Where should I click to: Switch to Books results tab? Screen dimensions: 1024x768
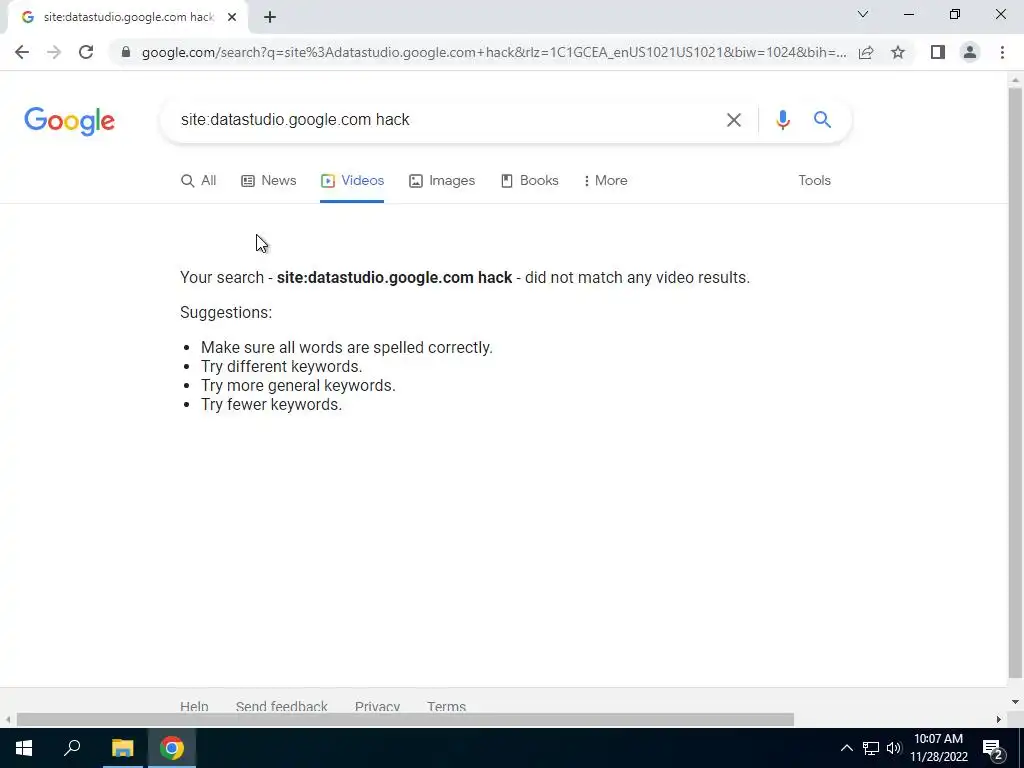tap(530, 181)
